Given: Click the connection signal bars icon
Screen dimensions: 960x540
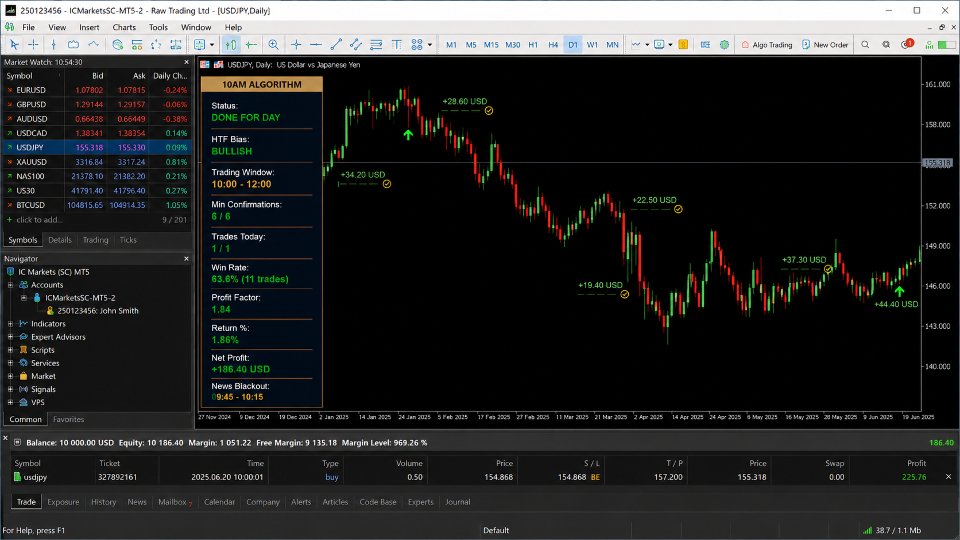Looking at the screenshot, I should [929, 45].
